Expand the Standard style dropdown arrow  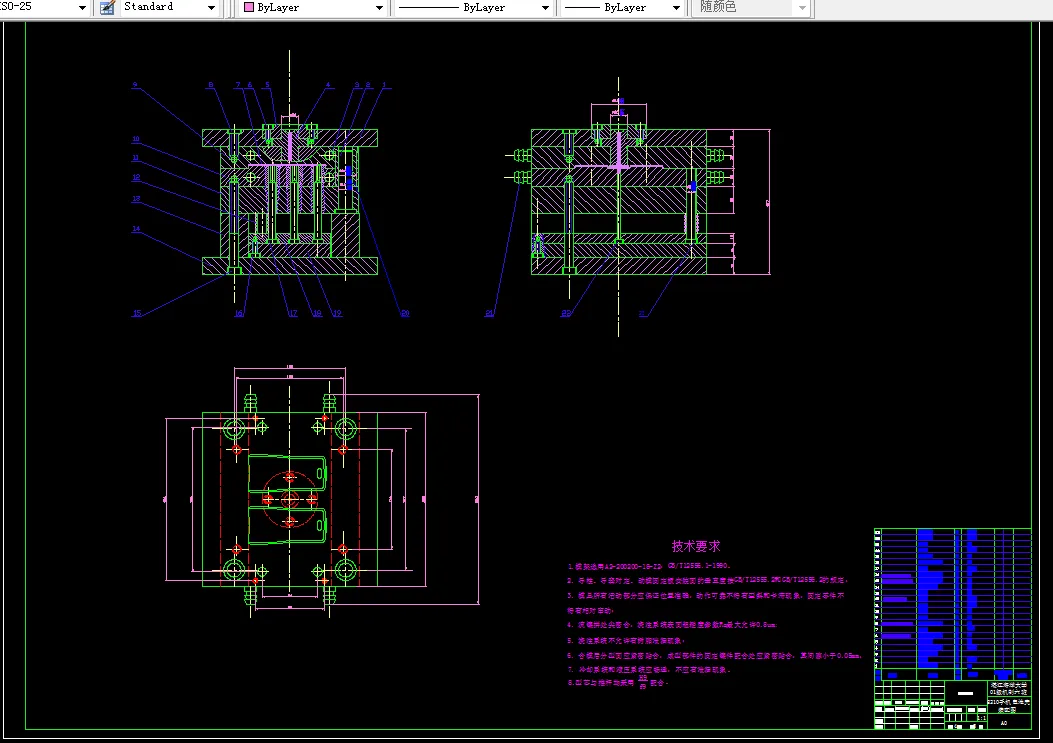pos(212,8)
